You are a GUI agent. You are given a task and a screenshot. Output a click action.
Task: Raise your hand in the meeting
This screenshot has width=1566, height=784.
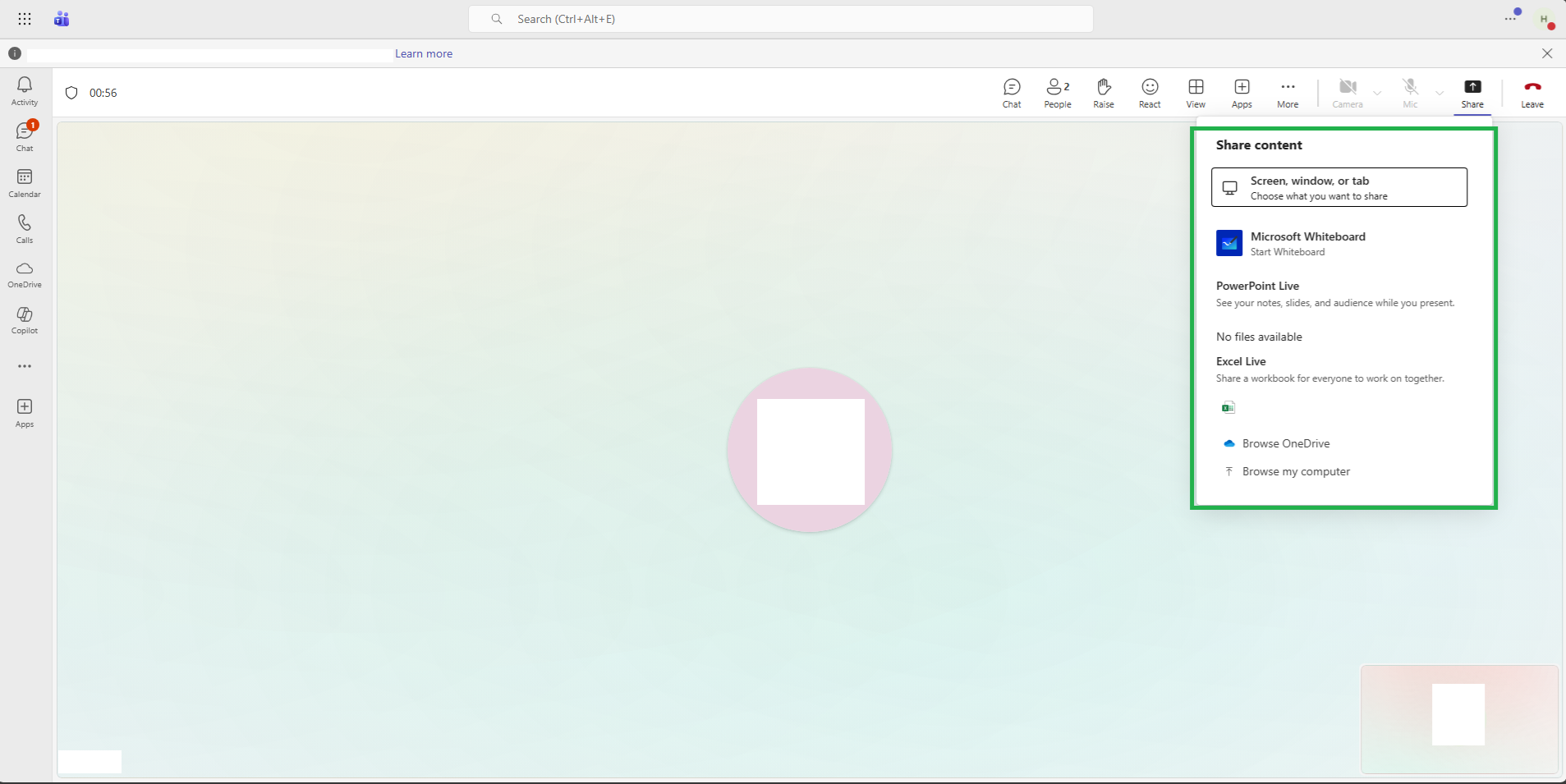(x=1104, y=93)
